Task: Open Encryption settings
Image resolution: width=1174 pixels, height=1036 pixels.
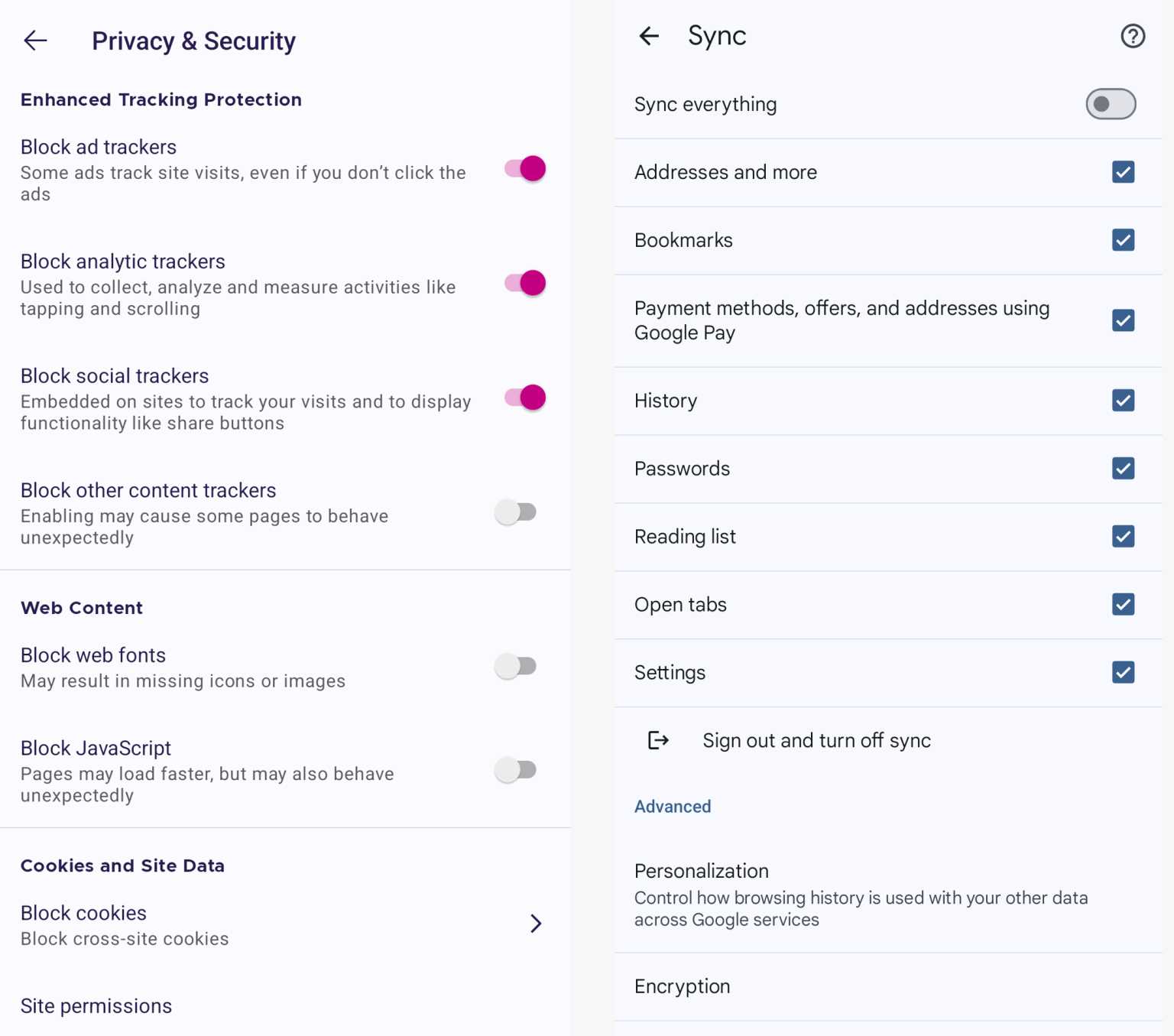Action: 681,986
